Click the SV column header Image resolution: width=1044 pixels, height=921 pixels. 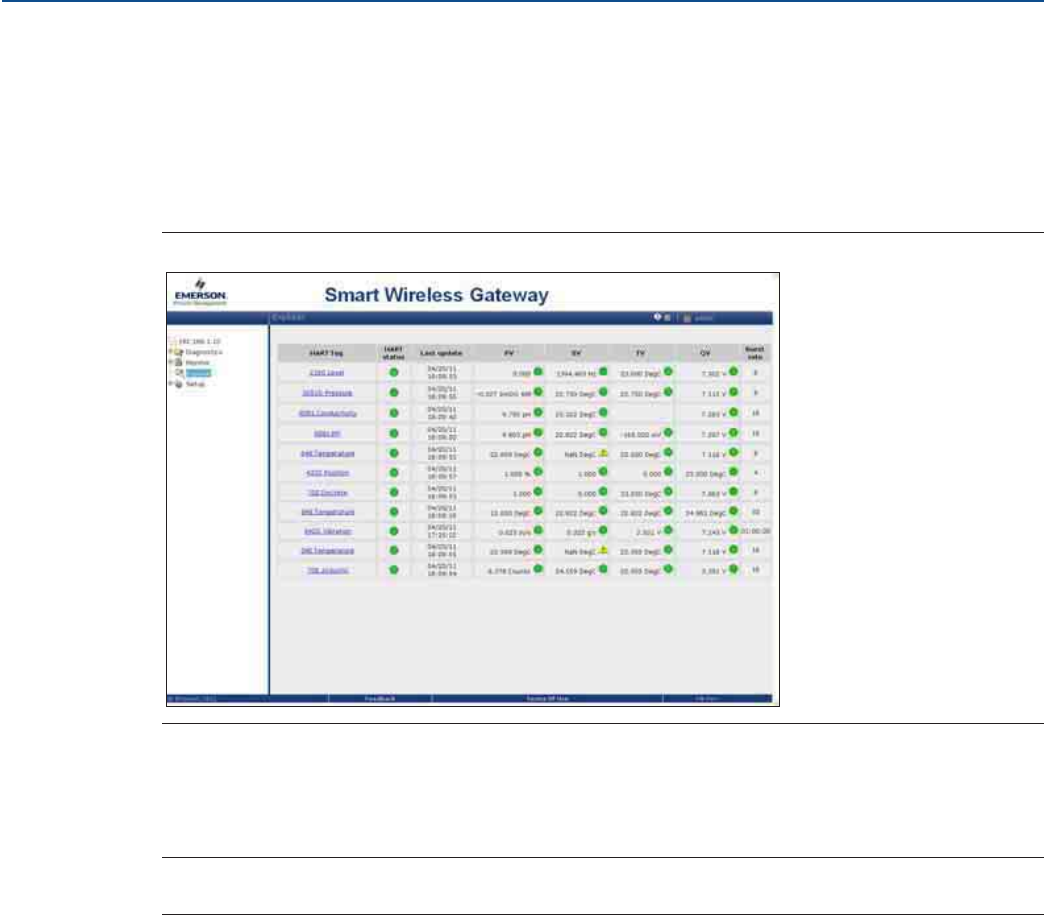(x=577, y=353)
